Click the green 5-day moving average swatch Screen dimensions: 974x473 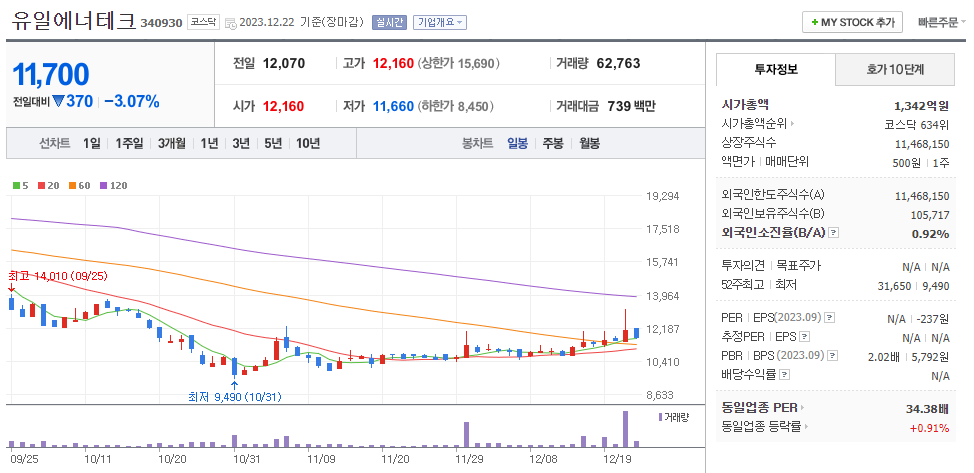pyautogui.click(x=16, y=185)
